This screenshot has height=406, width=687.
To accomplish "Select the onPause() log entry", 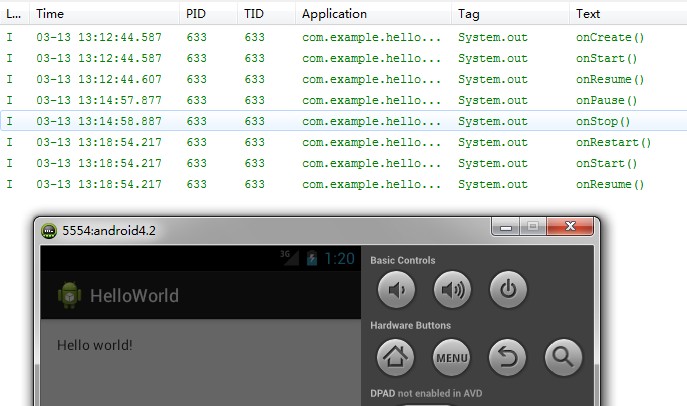I will pos(344,100).
